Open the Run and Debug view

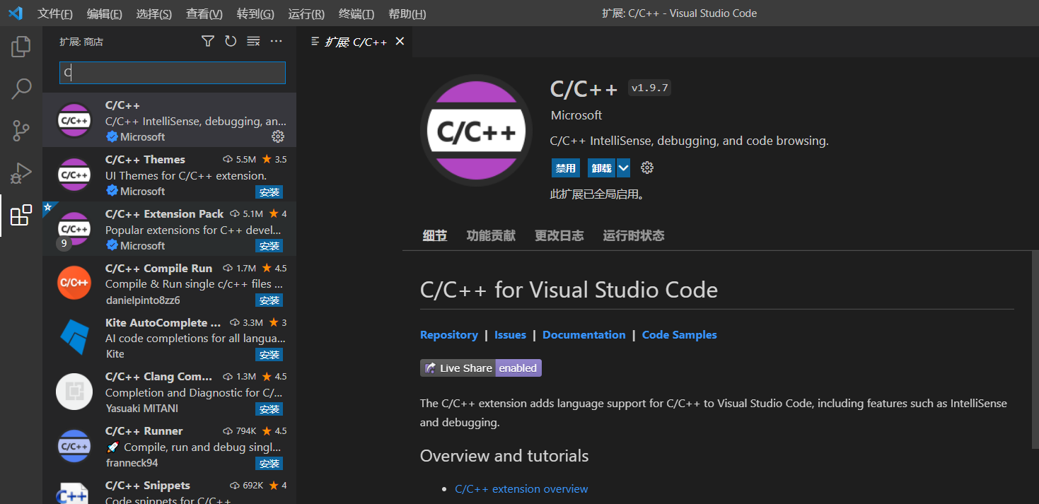coord(21,174)
